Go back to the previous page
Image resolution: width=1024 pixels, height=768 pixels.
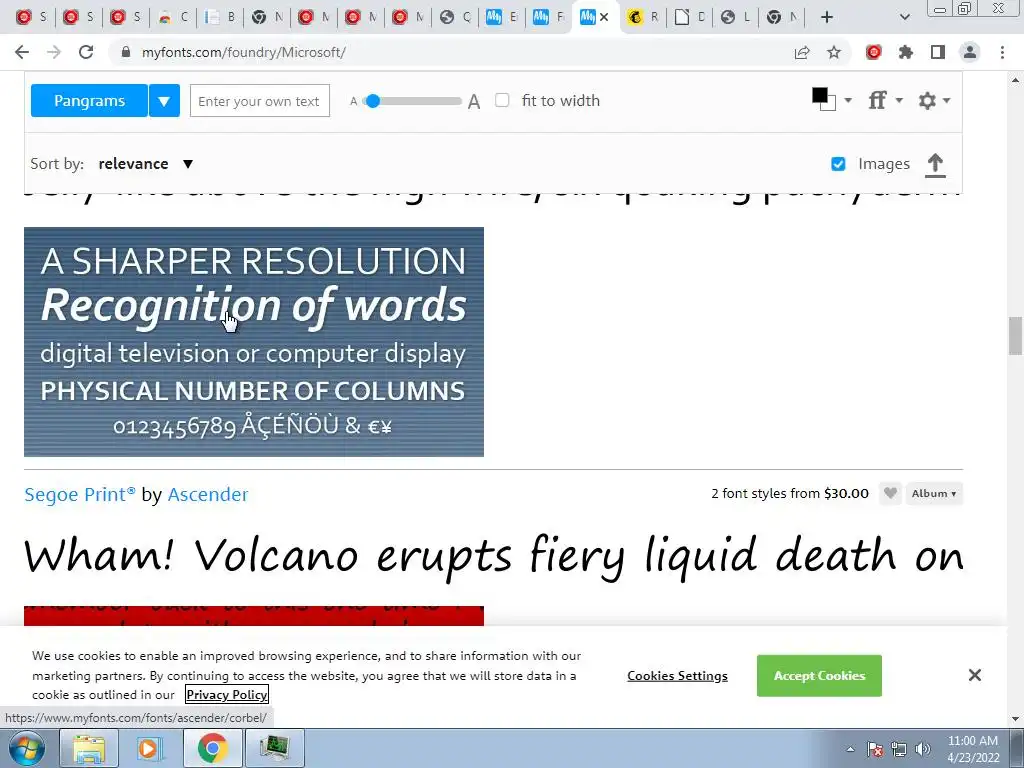[x=22, y=52]
